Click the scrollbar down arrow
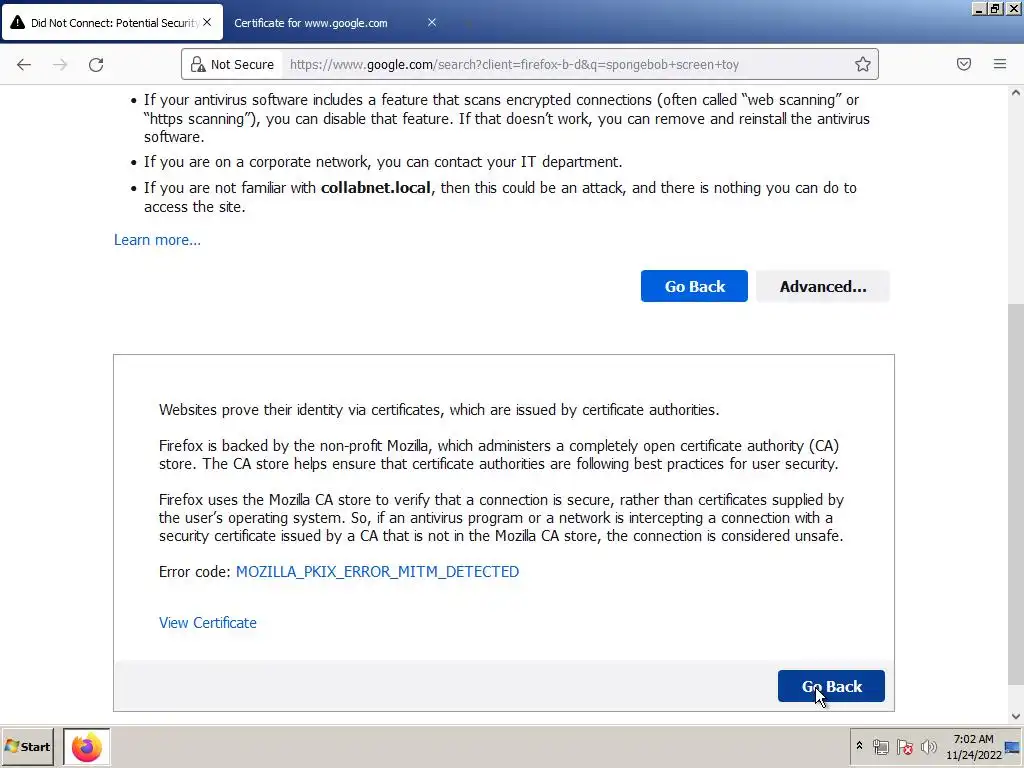Screen dimensions: 1024x768 click(x=1016, y=716)
